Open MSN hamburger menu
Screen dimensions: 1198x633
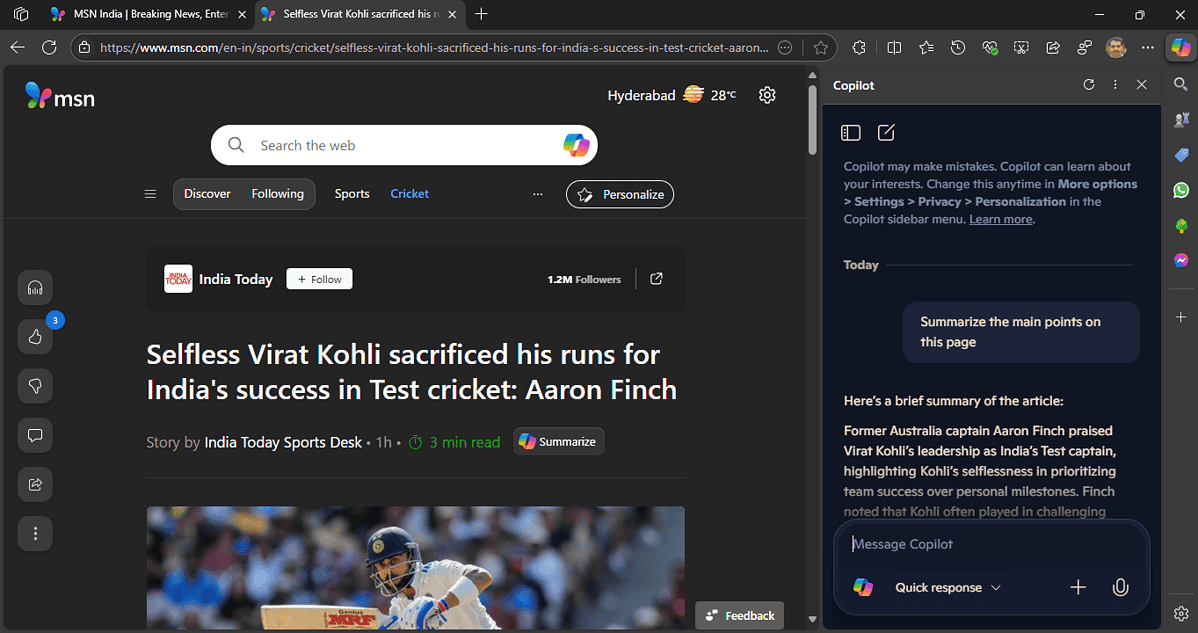151,194
